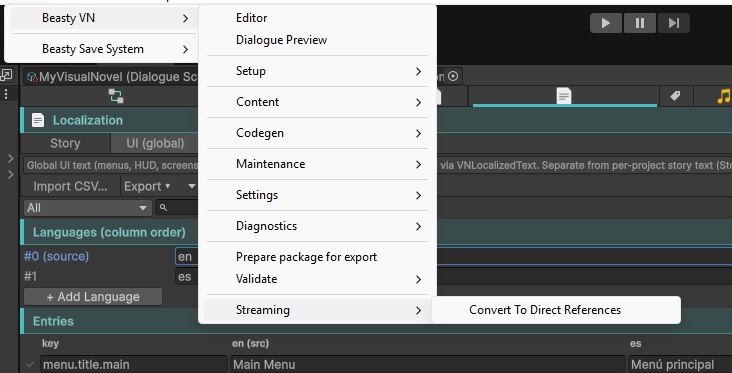Click the key column header
This screenshot has height=373, width=732.
click(x=50, y=344)
